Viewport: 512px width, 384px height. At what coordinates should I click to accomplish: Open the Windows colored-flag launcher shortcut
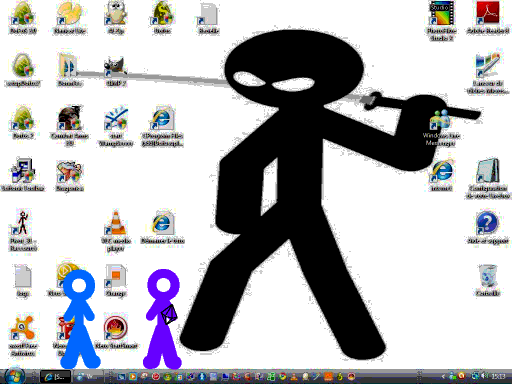point(487,73)
